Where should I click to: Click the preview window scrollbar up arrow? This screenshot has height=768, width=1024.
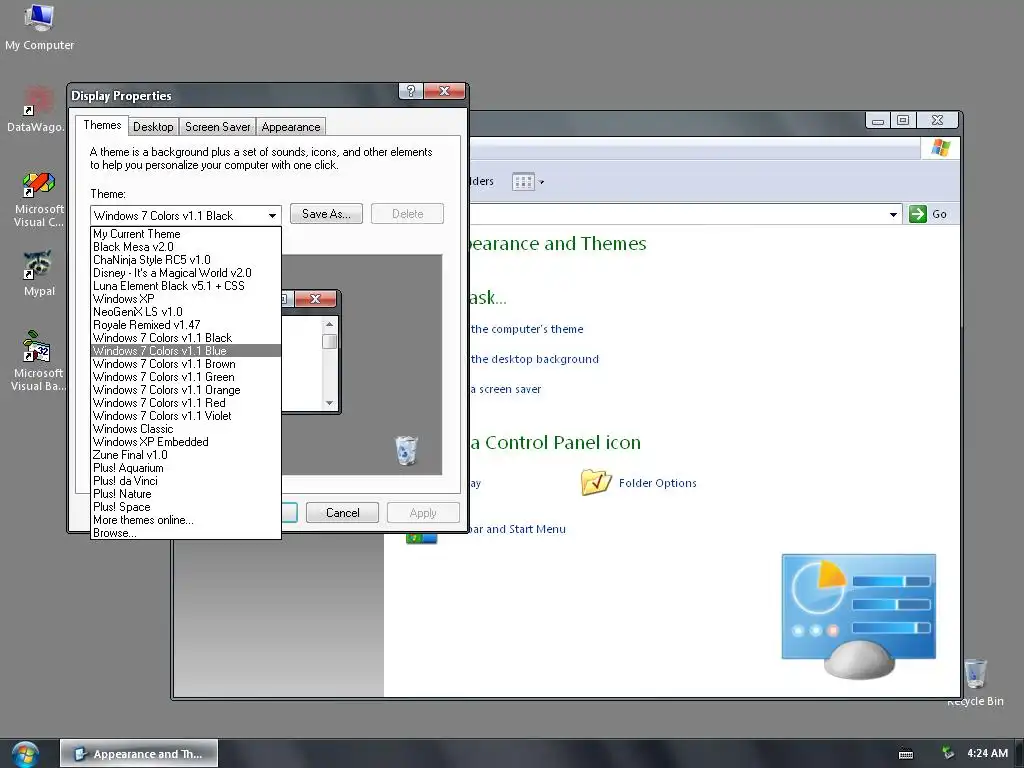click(329, 325)
